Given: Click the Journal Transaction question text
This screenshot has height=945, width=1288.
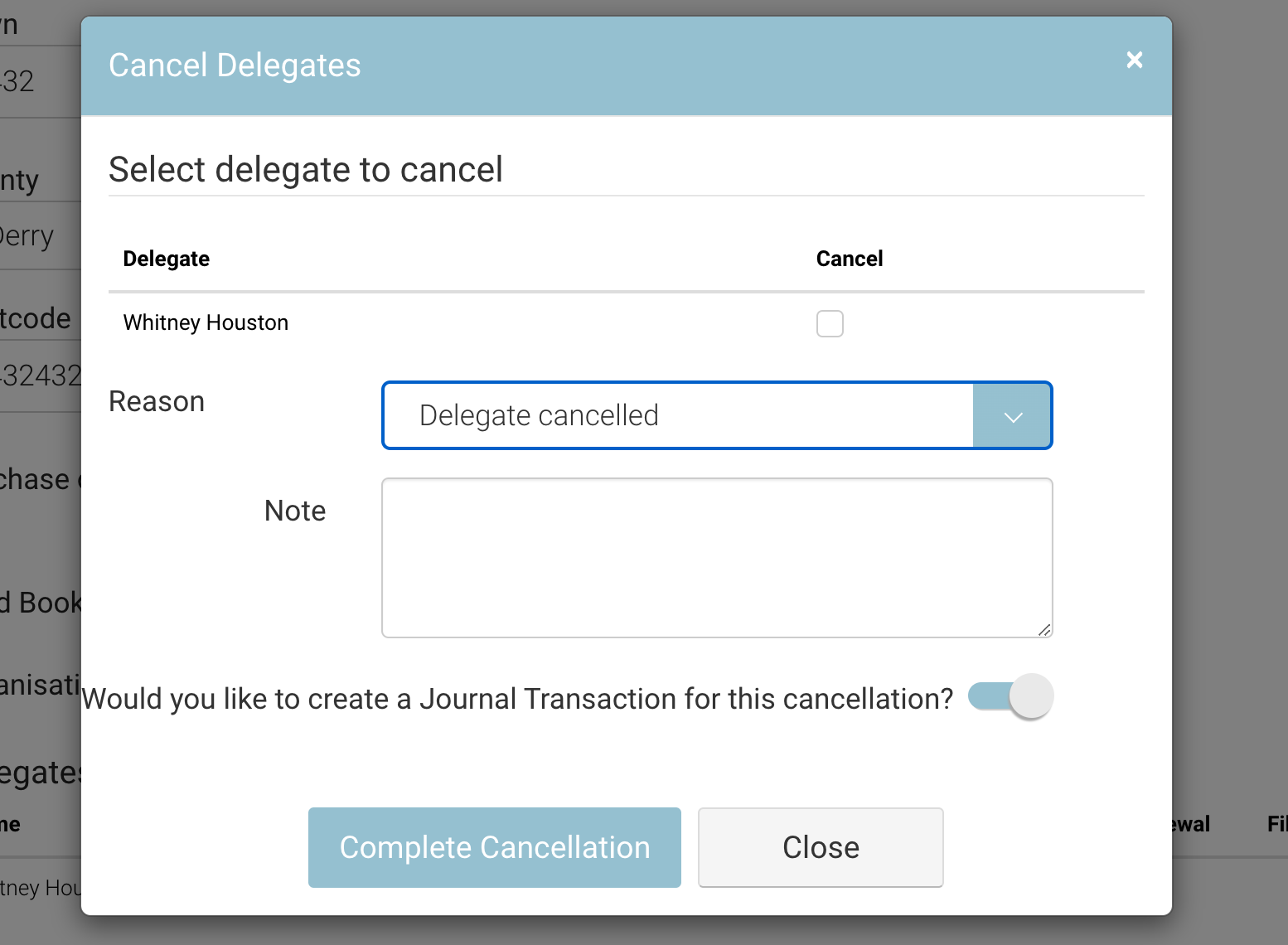Looking at the screenshot, I should coord(518,699).
